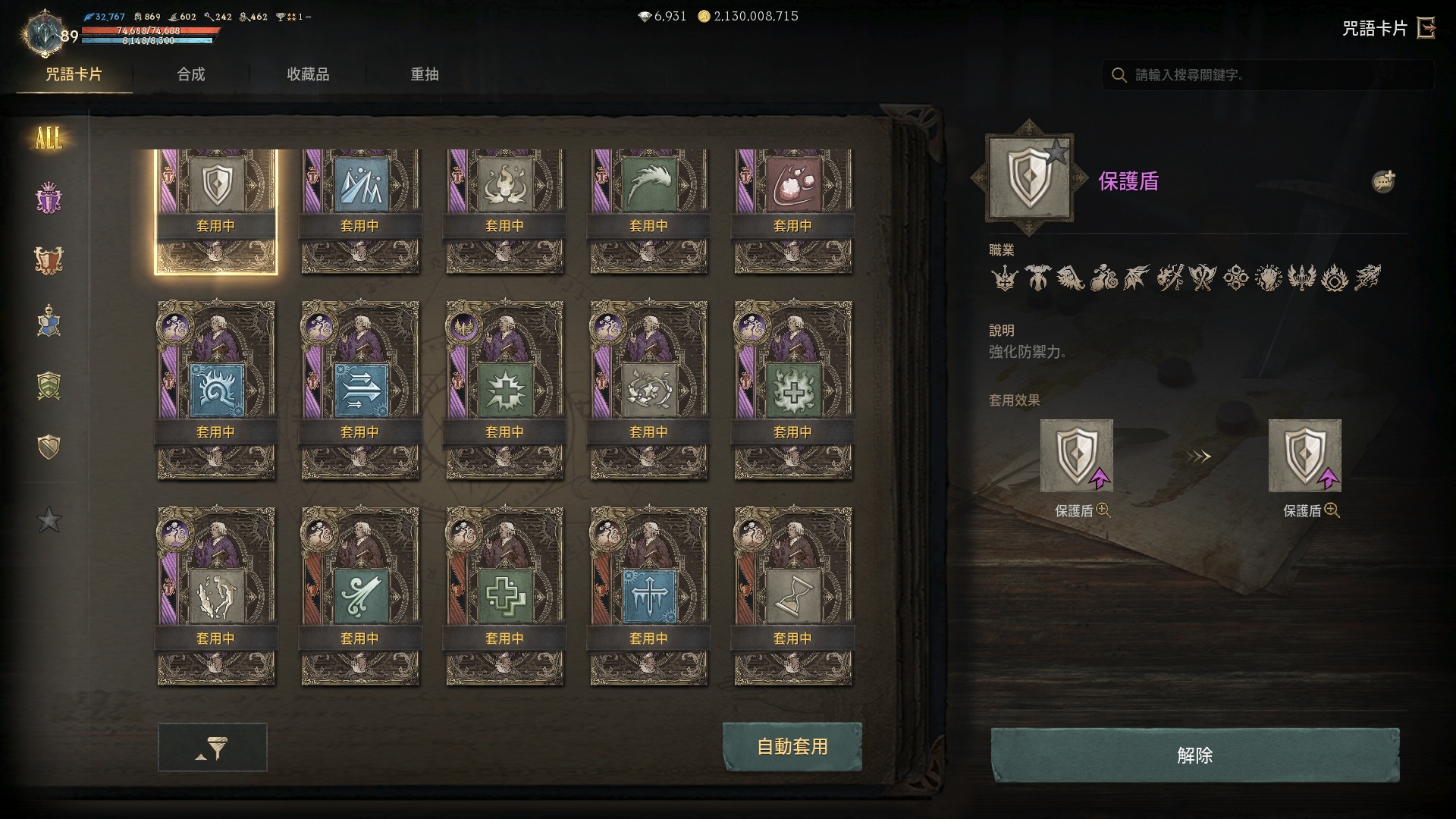1456x819 pixels.
Task: Click the 自動套用 button
Action: 792,747
